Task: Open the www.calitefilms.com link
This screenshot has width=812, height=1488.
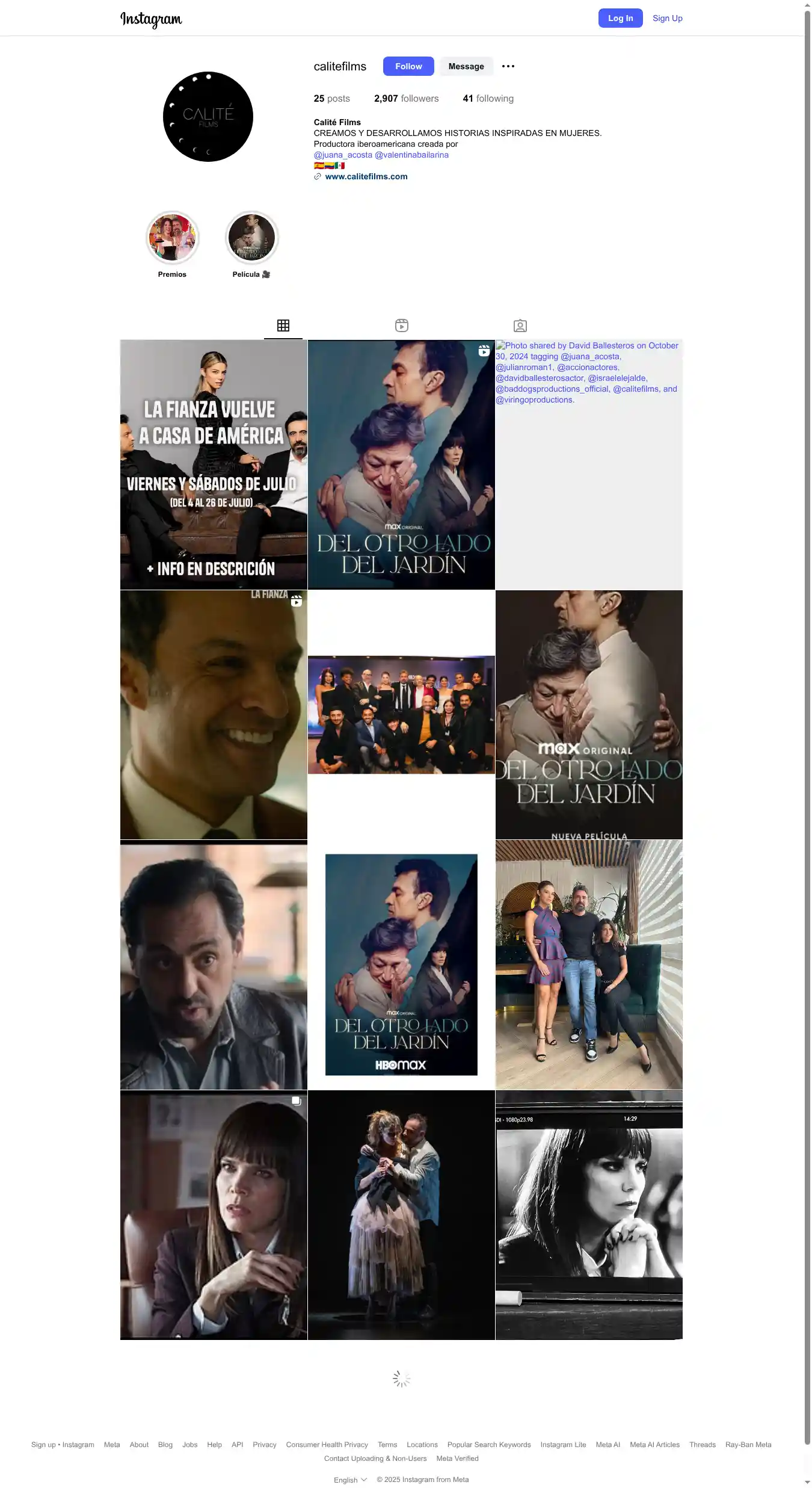Action: click(366, 176)
